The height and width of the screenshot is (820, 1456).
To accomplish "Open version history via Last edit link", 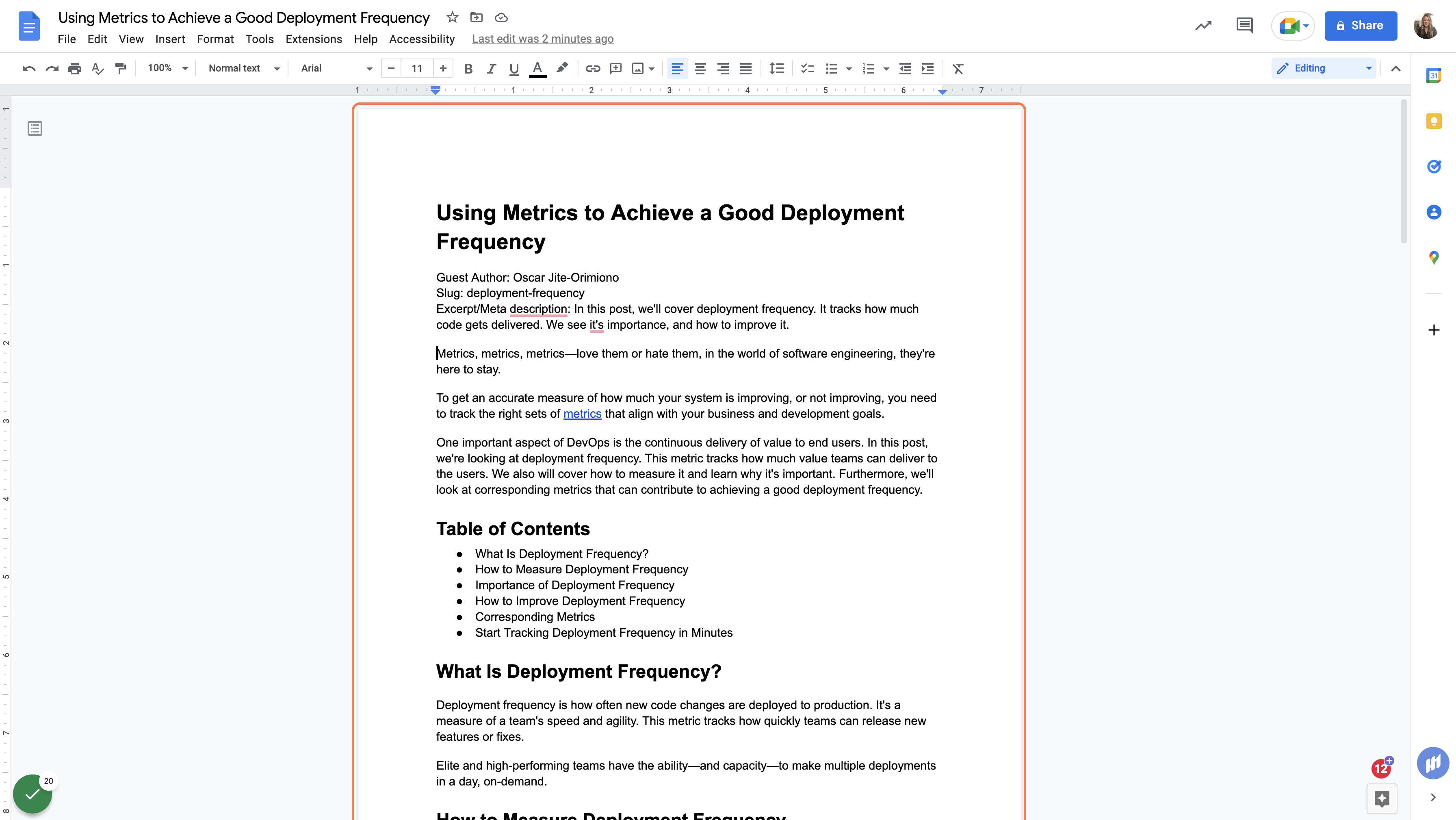I will (x=543, y=39).
